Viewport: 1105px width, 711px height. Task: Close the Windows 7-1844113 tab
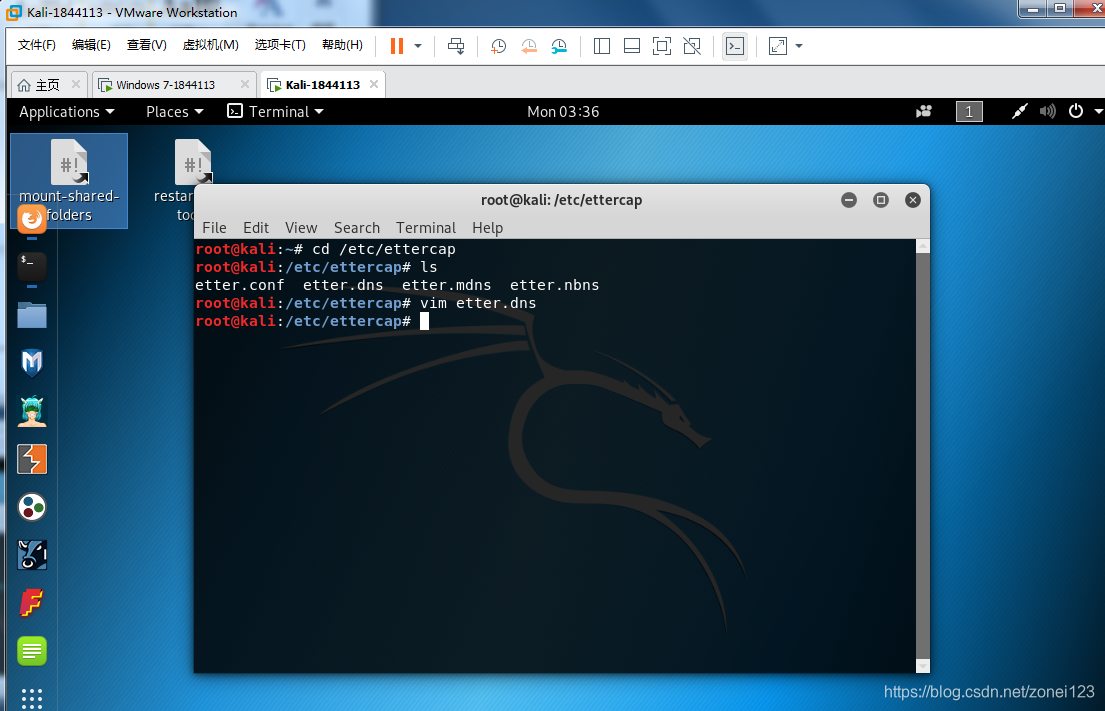[245, 84]
